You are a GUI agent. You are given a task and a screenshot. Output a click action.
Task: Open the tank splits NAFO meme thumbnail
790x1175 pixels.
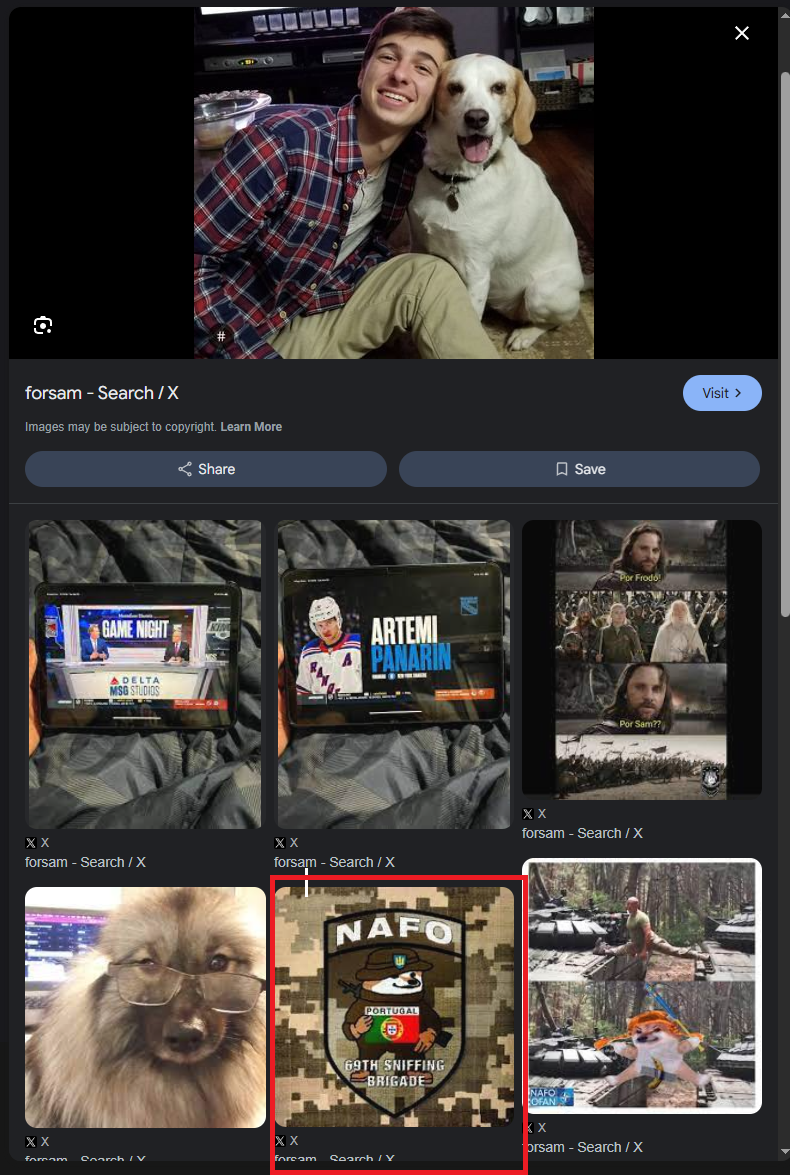(x=642, y=985)
